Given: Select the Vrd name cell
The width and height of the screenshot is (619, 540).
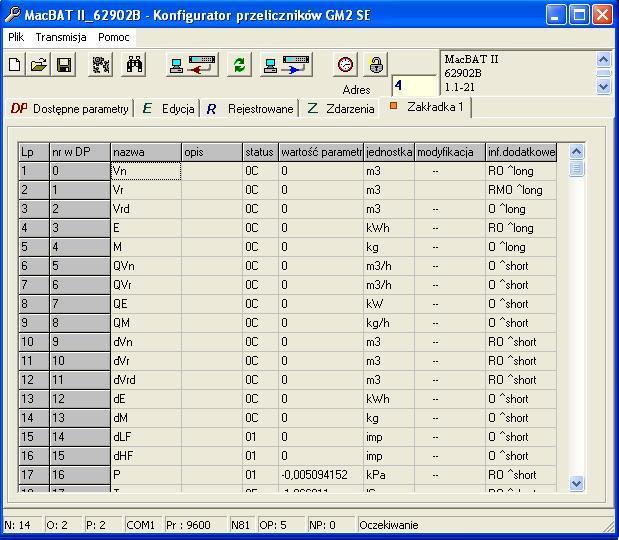Looking at the screenshot, I should [146, 209].
